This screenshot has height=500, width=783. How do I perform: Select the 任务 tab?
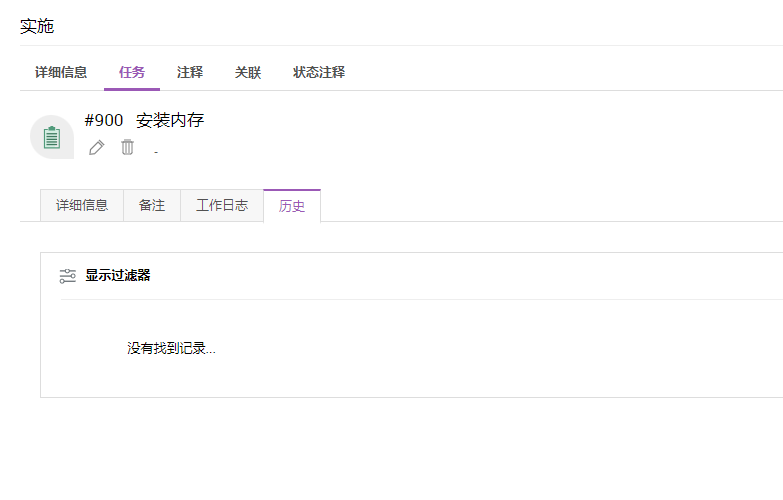pyautogui.click(x=132, y=72)
